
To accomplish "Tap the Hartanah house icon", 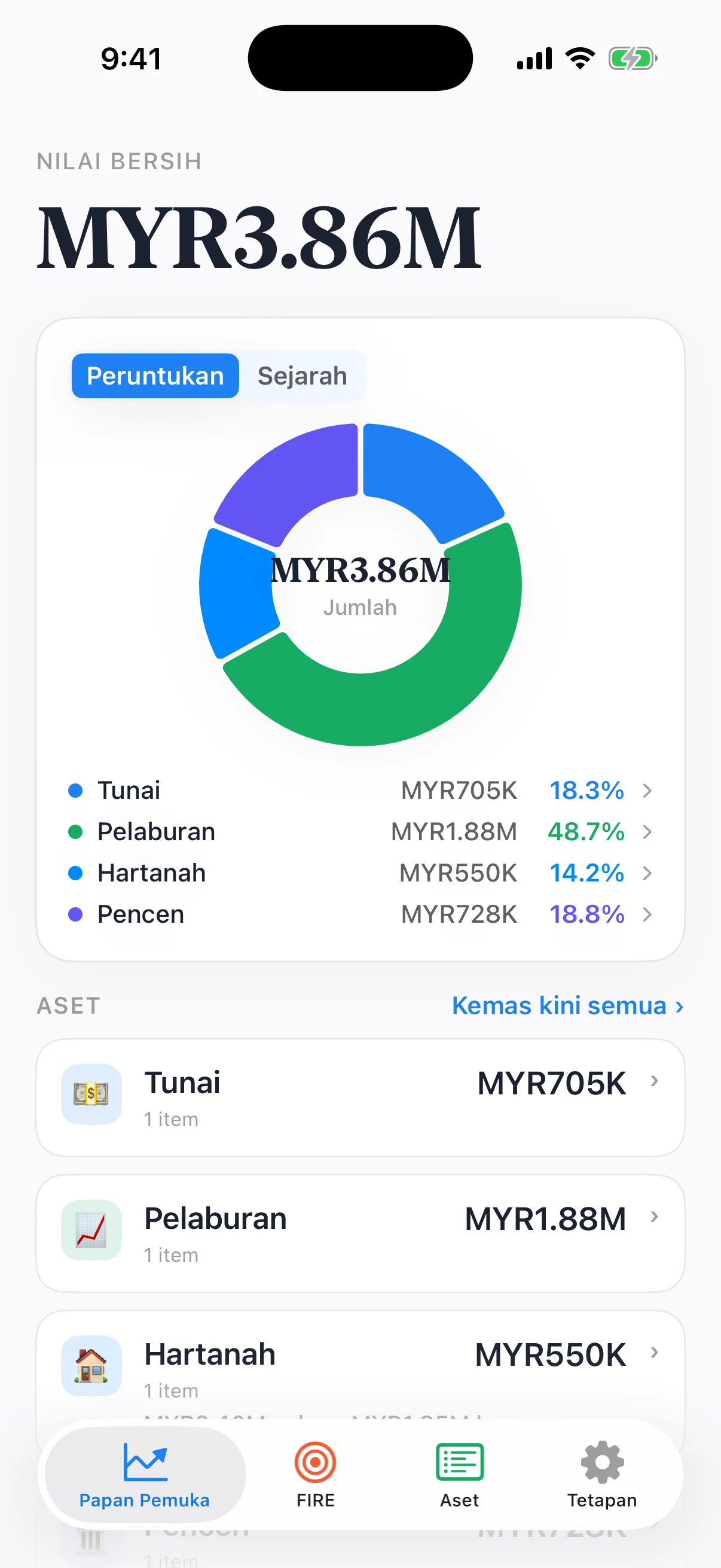I will 91,1365.
